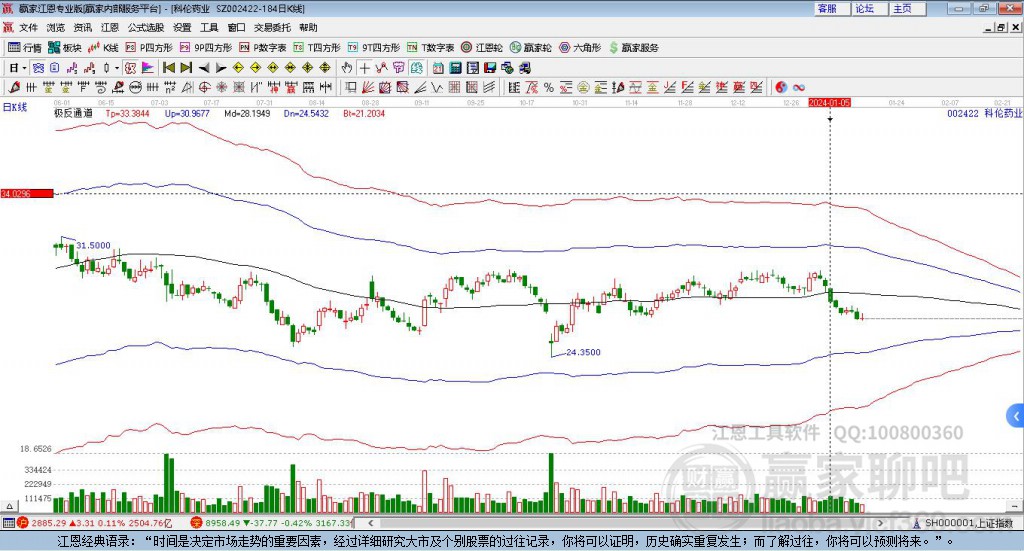Jump to last bar with skip-forward icon
1024x551 pixels.
(186, 68)
